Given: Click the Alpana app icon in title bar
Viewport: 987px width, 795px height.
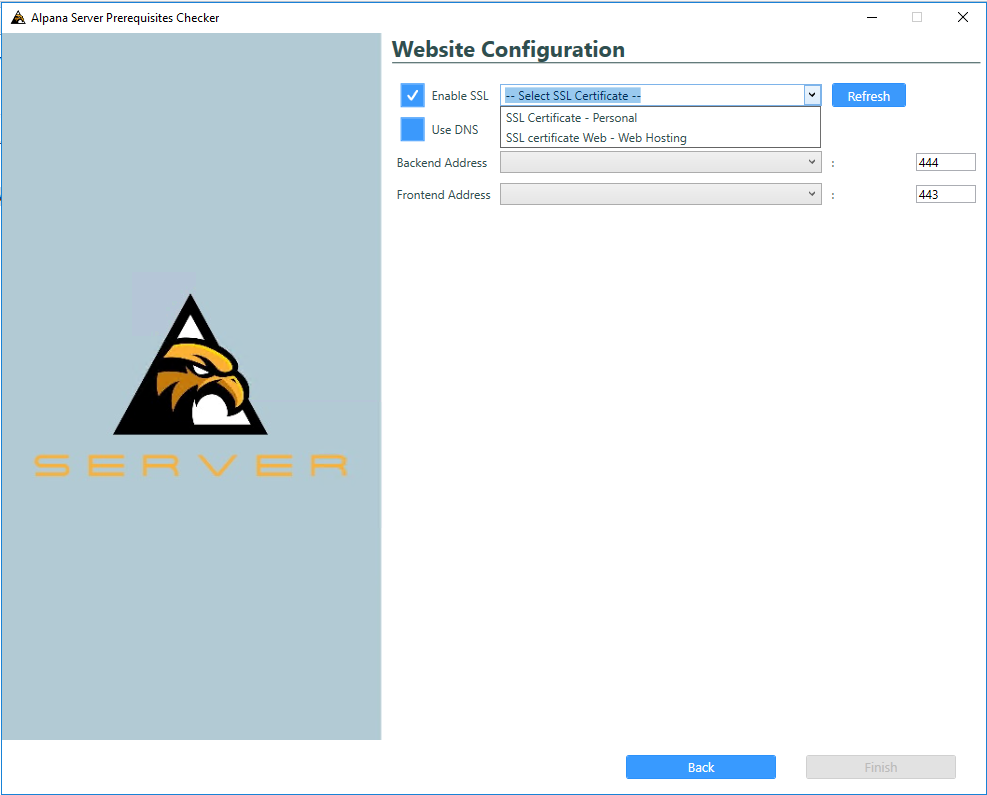Looking at the screenshot, I should (x=18, y=18).
